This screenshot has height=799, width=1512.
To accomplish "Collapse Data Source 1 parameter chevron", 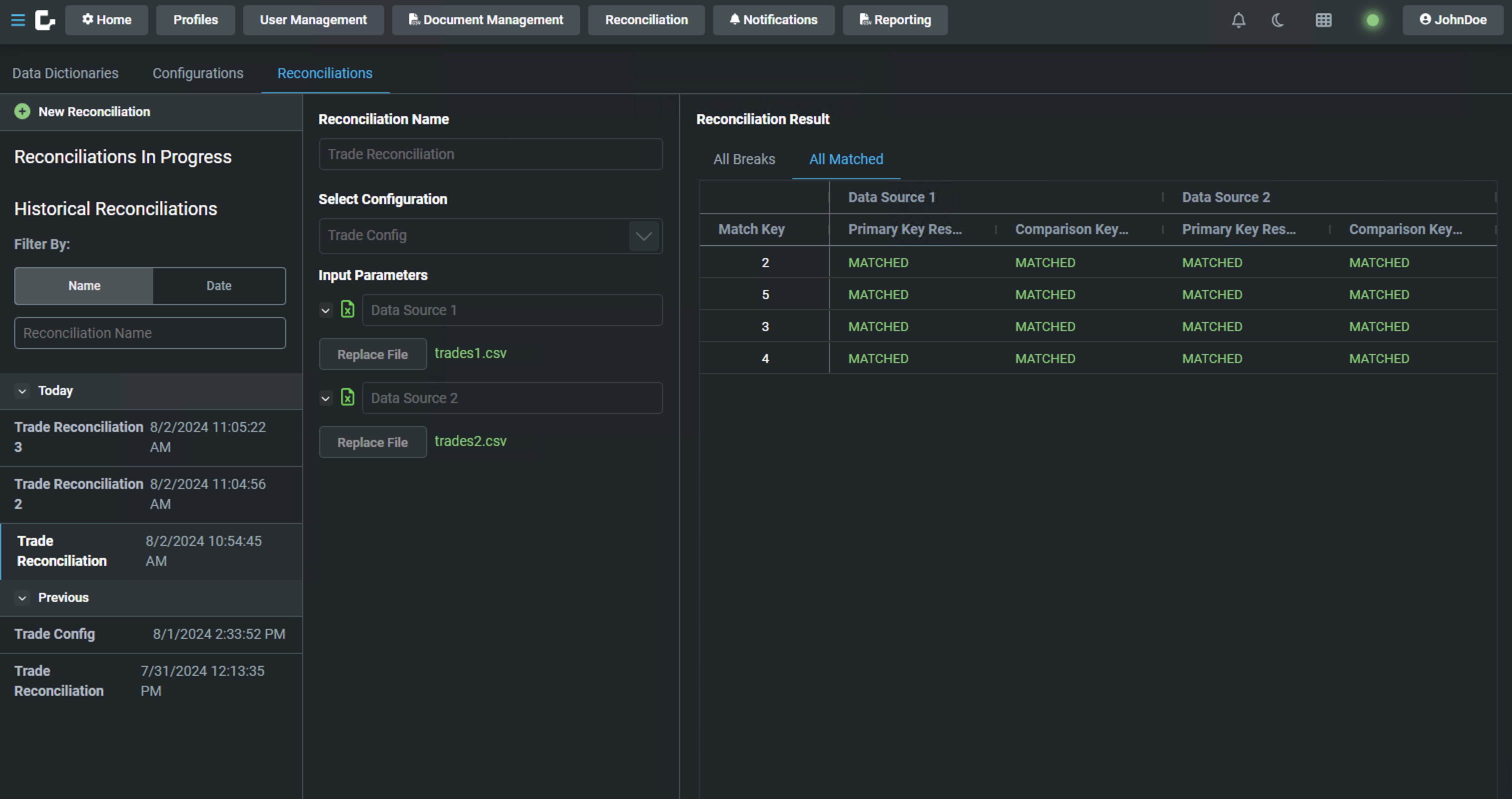I will coord(326,310).
